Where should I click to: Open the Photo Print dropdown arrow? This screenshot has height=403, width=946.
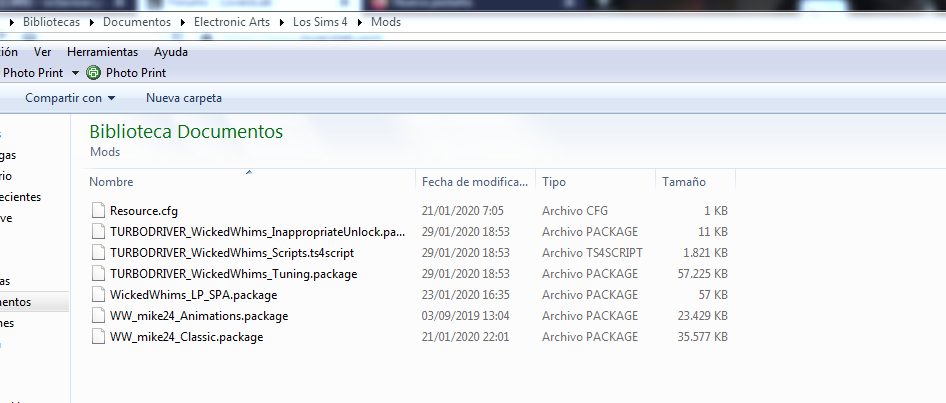(x=75, y=73)
